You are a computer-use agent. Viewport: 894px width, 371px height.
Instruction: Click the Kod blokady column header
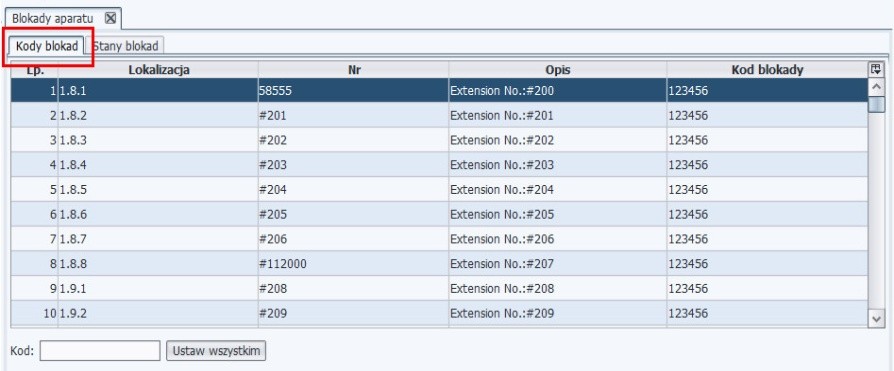tap(767, 70)
